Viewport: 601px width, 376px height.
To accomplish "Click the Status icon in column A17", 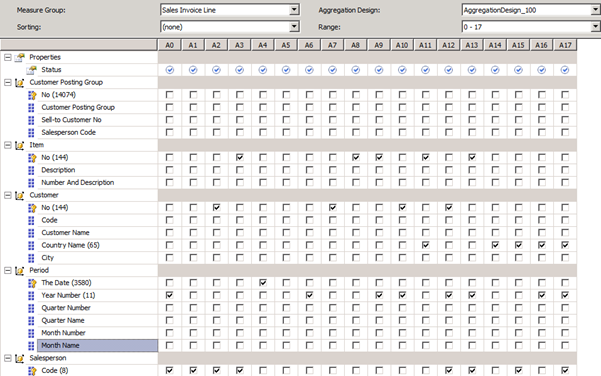I will coord(565,70).
